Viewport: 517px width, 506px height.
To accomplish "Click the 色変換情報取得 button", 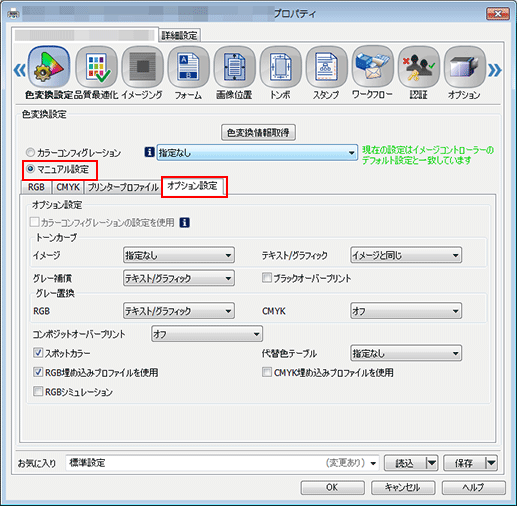I will tap(258, 133).
